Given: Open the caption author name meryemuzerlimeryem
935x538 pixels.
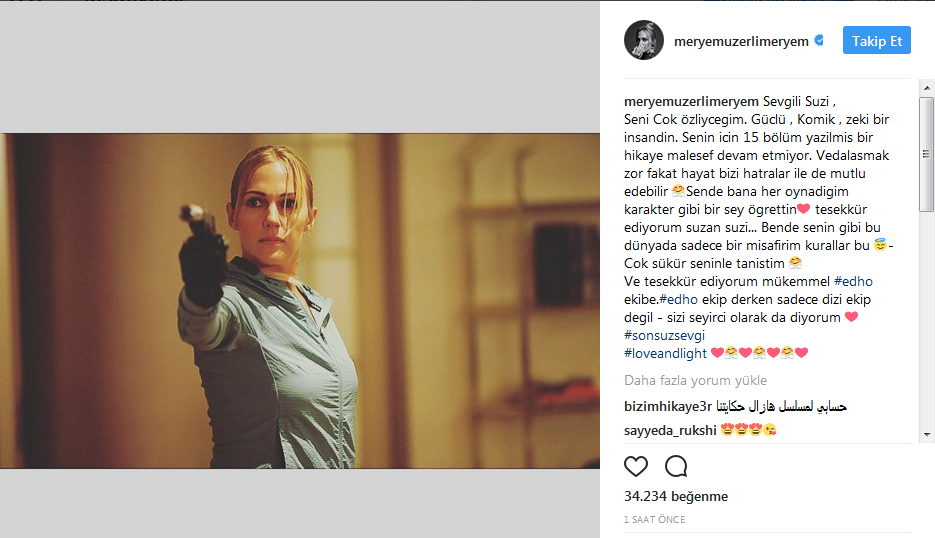Looking at the screenshot, I should coord(691,101).
